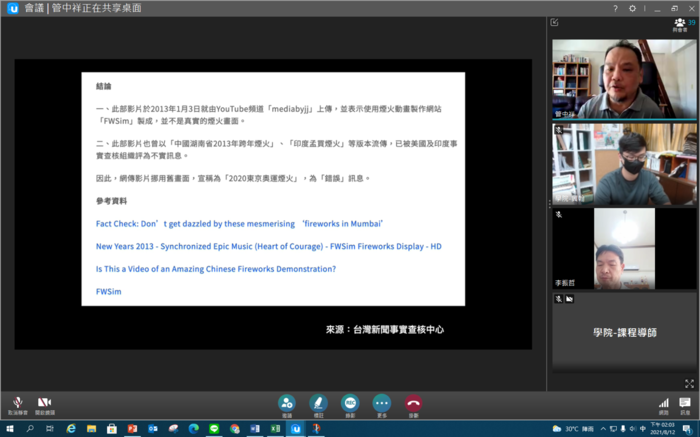700x437 pixels.
Task: Click the system tray volume icon
Action: click(x=633, y=429)
